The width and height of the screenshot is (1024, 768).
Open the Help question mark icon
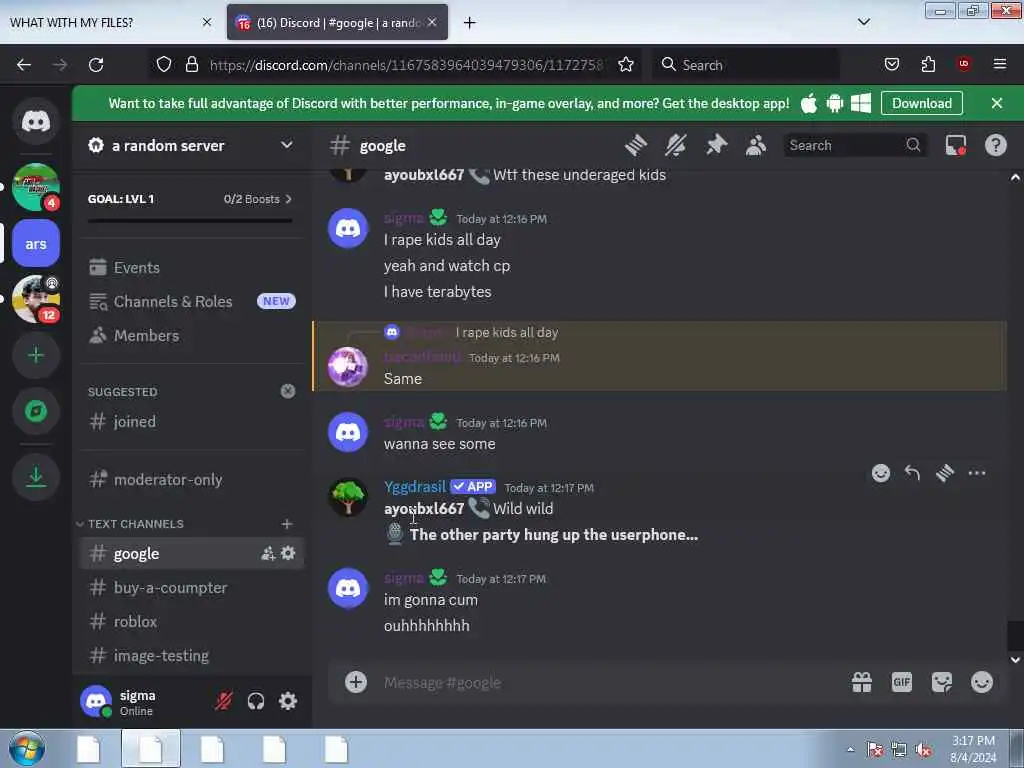click(995, 145)
